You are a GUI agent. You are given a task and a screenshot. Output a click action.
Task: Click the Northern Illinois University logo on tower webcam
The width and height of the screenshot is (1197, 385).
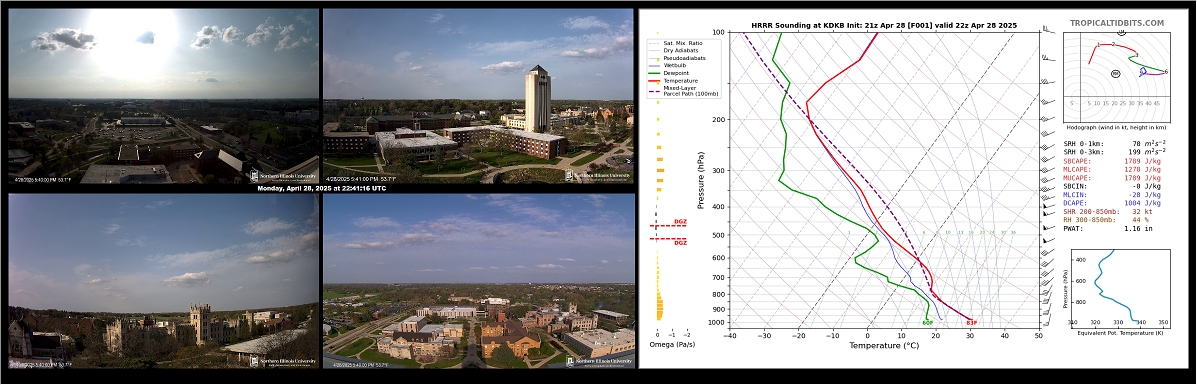click(598, 176)
